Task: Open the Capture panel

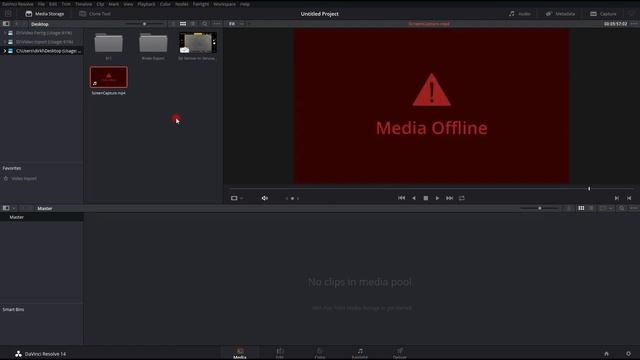Action: pyautogui.click(x=603, y=14)
